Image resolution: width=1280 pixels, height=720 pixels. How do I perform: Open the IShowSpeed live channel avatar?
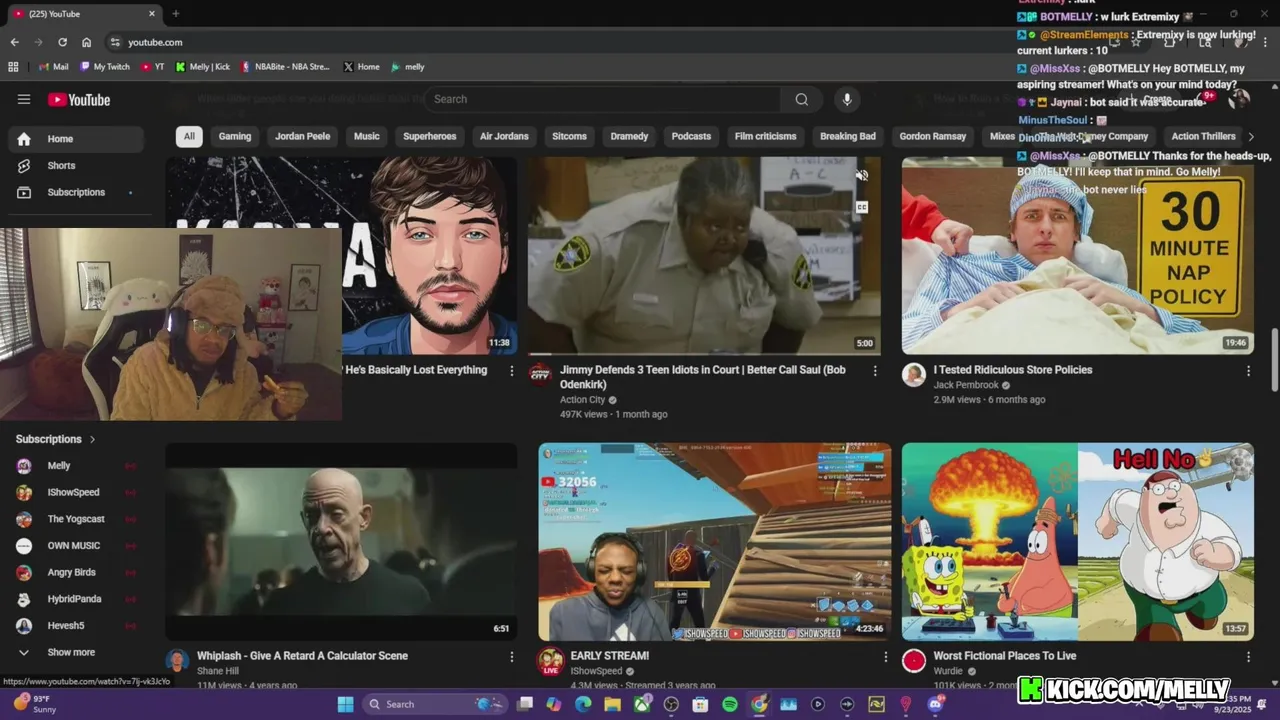pyautogui.click(x=550, y=661)
